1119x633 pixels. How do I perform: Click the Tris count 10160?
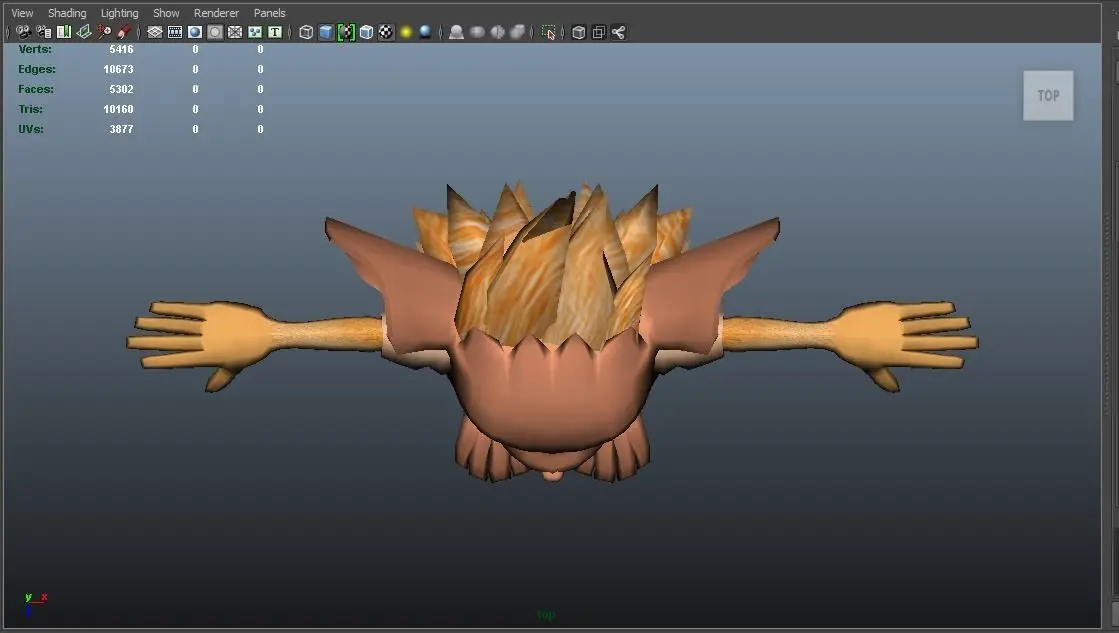point(118,109)
